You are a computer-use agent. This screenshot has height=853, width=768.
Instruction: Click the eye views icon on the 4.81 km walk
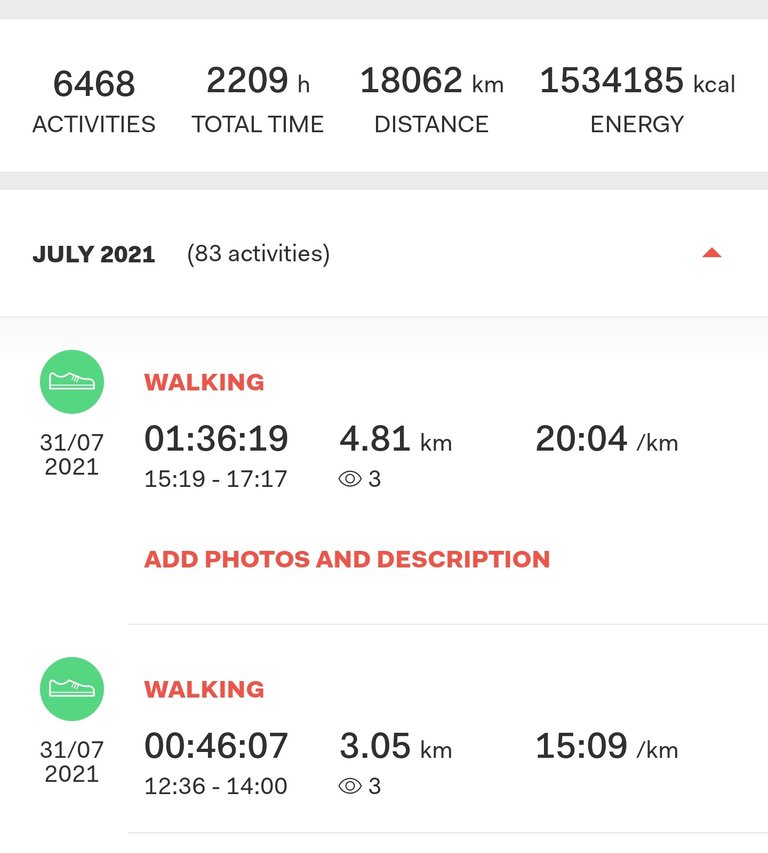(350, 479)
